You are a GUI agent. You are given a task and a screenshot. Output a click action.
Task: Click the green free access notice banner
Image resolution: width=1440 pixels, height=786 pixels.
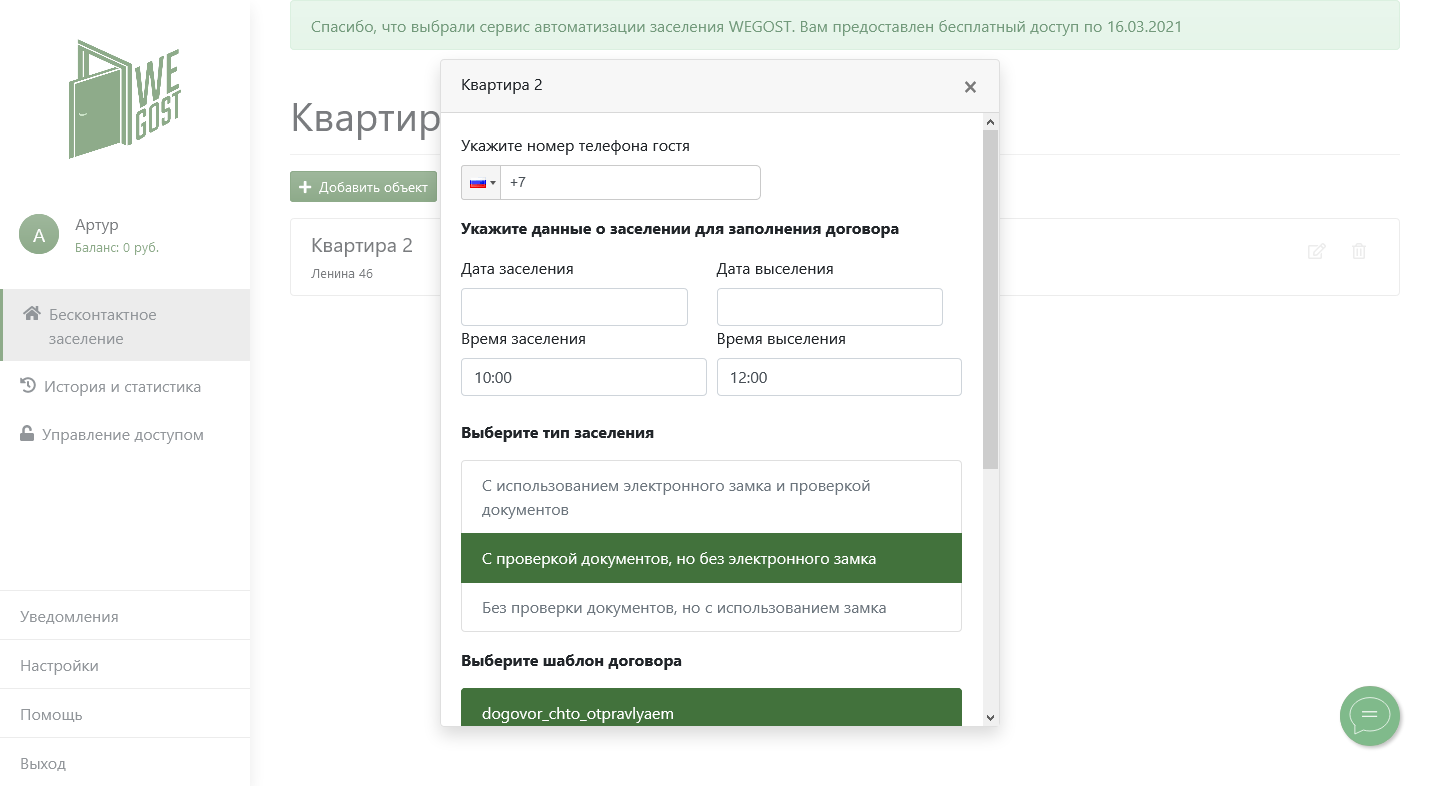pos(844,26)
